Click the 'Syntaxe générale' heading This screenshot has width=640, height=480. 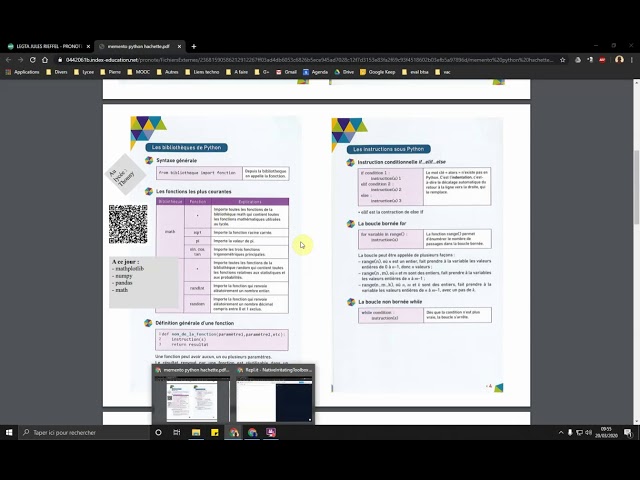(176, 160)
